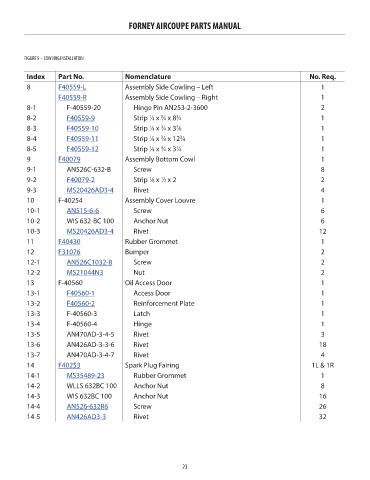Open the F40559-L part link
370x480 pixels.
(x=72, y=87)
